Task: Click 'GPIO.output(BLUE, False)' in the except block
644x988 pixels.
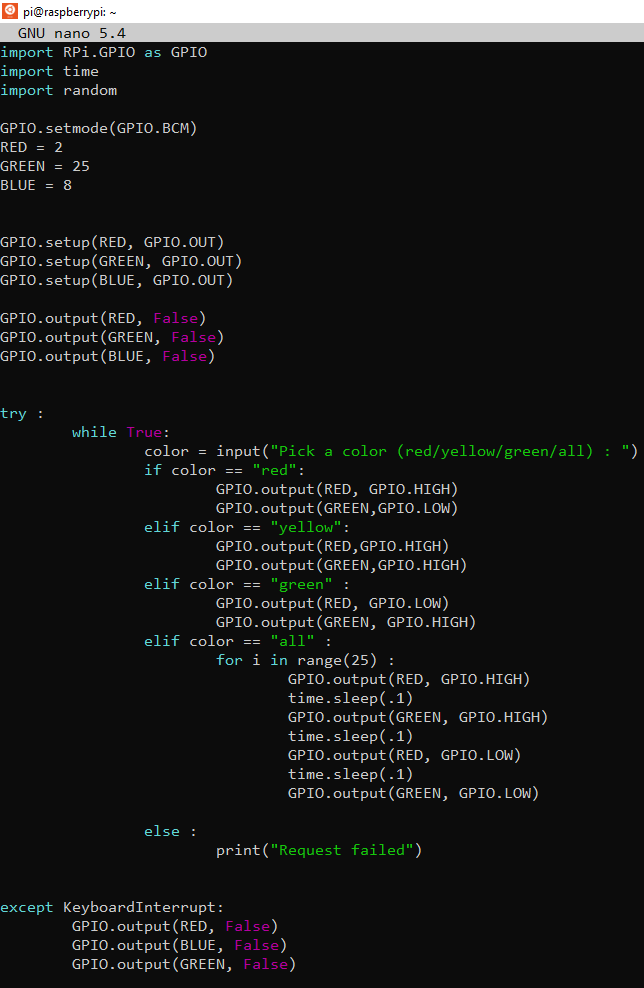Action: (x=180, y=945)
